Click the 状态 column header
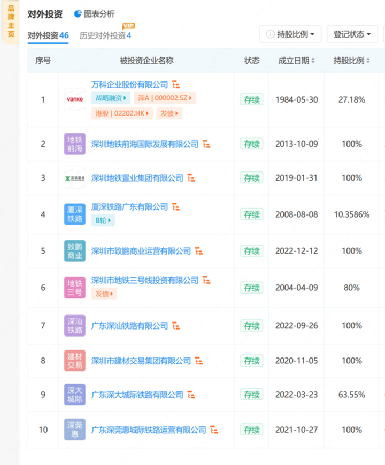The image size is (385, 465). [252, 60]
